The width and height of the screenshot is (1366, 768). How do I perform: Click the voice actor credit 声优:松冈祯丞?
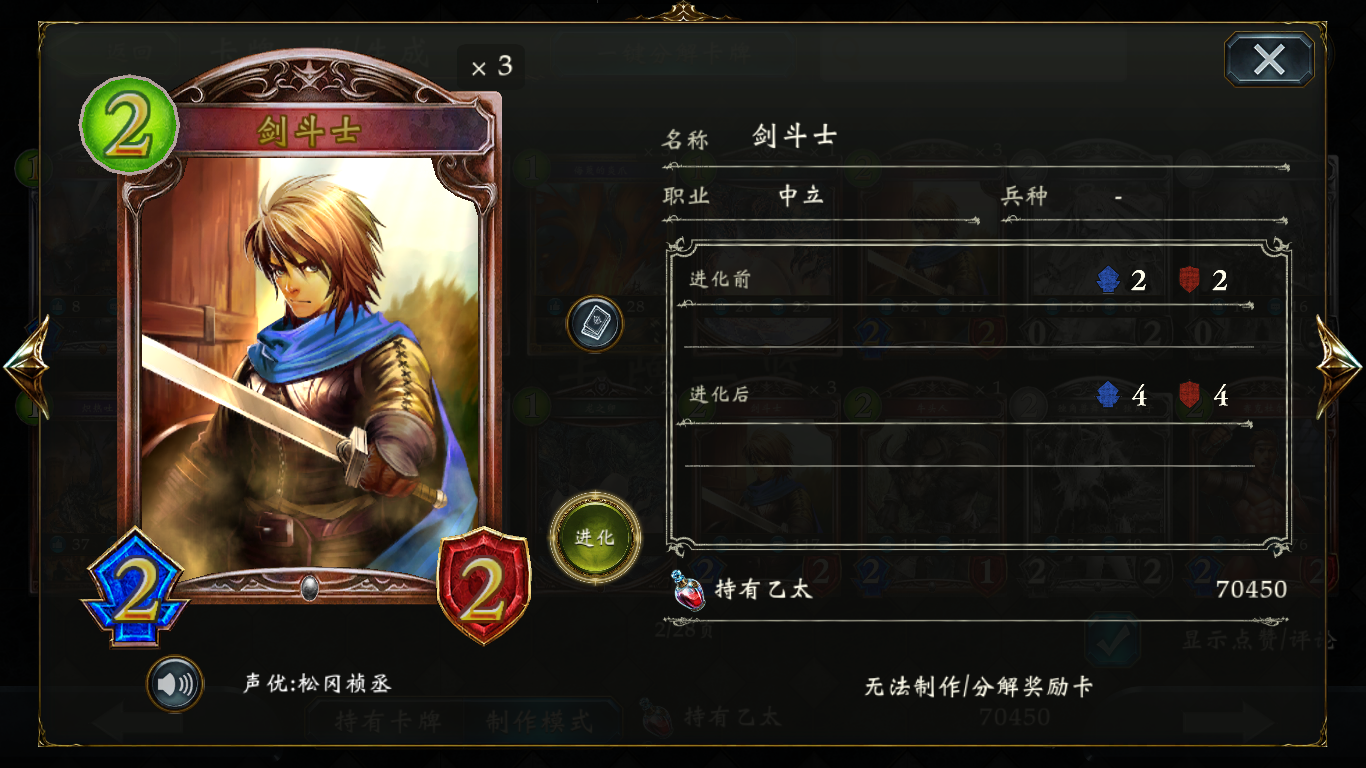[x=317, y=684]
